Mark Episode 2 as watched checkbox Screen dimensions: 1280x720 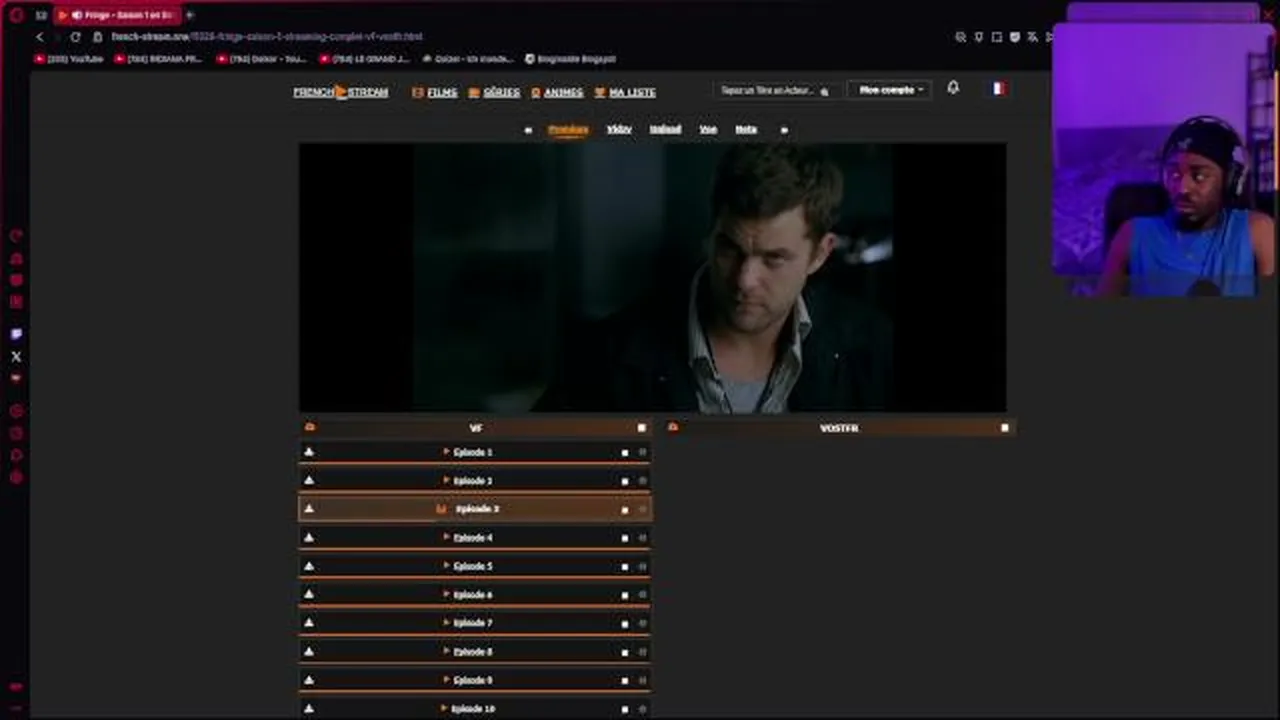coord(625,481)
